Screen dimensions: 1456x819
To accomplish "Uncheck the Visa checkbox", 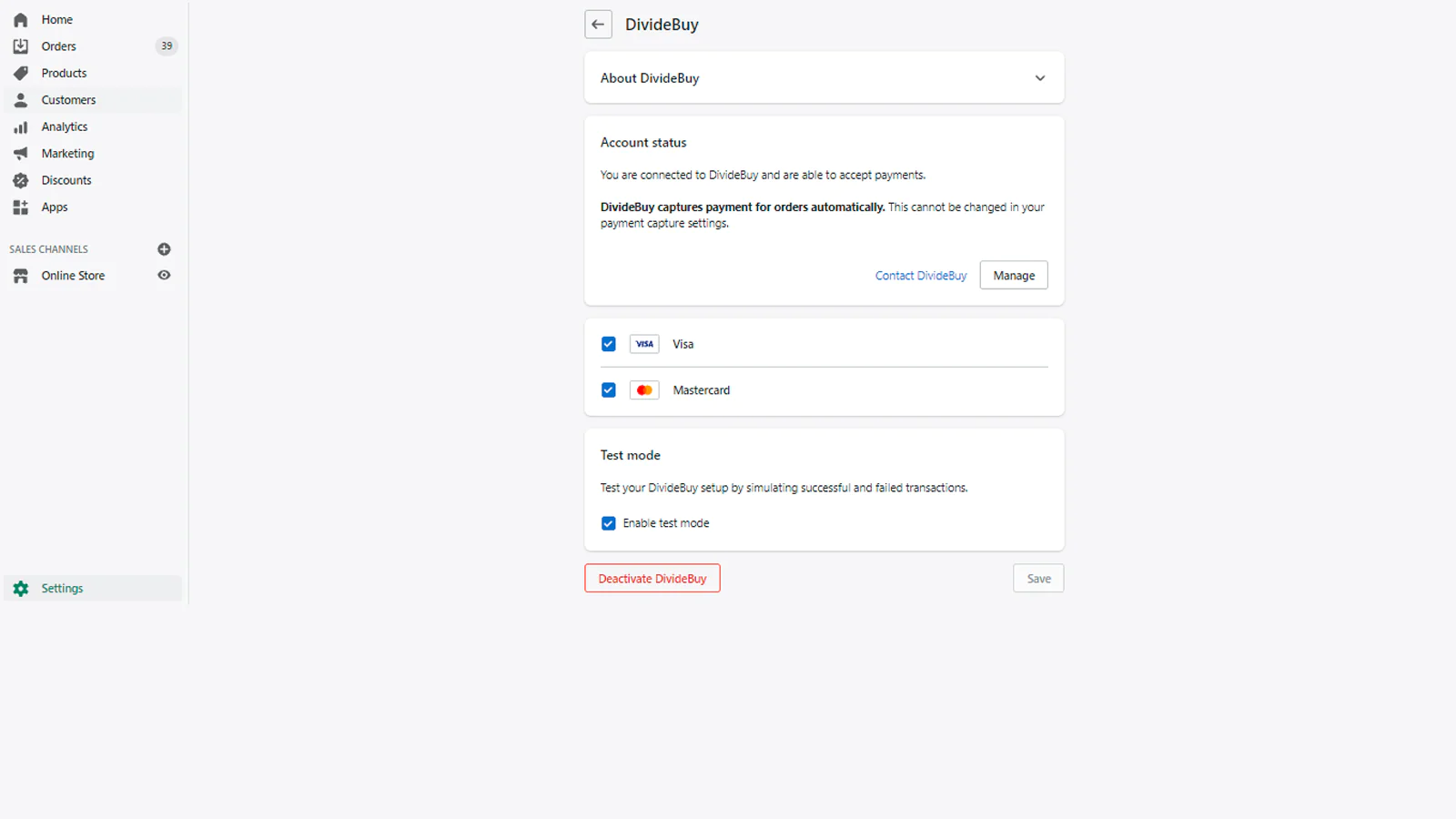I will (x=609, y=344).
